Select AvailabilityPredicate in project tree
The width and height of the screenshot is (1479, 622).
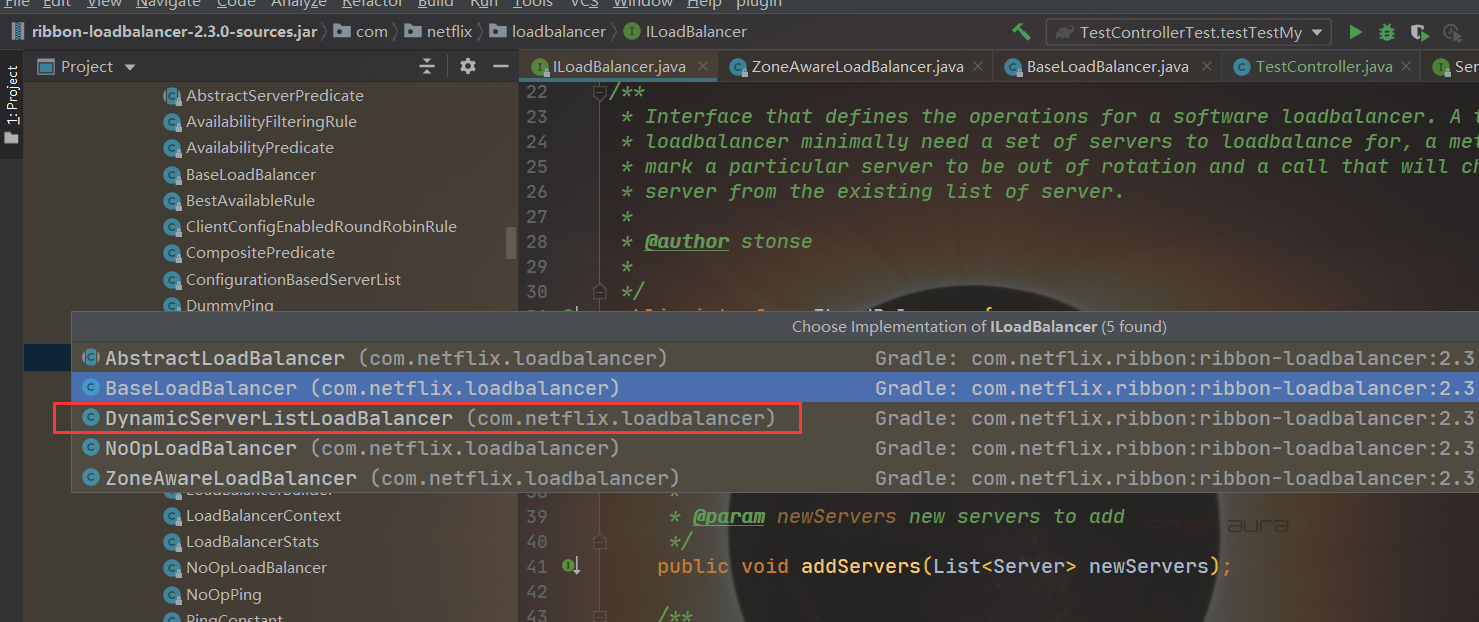[x=259, y=148]
